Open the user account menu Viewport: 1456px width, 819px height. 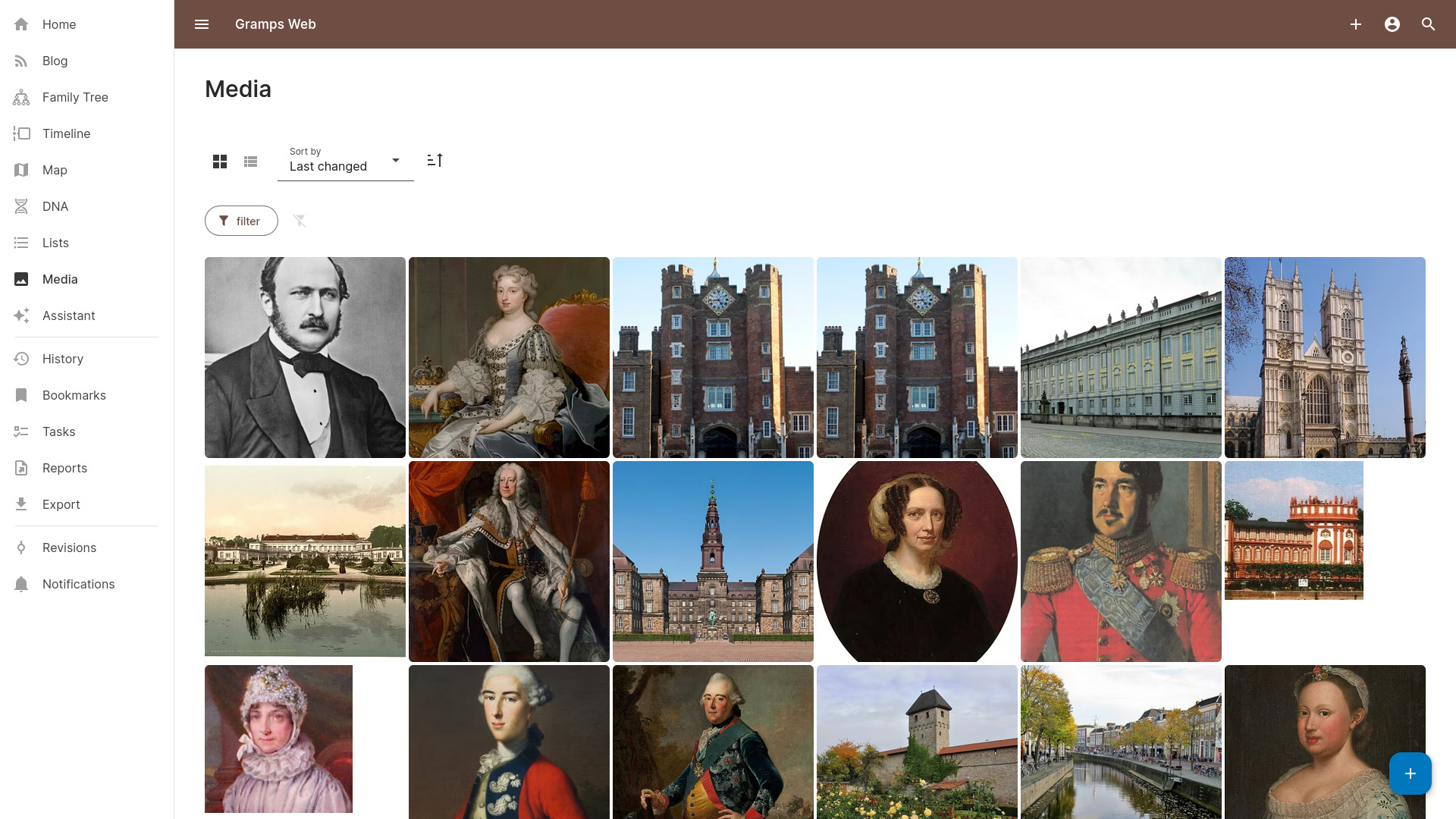1392,24
